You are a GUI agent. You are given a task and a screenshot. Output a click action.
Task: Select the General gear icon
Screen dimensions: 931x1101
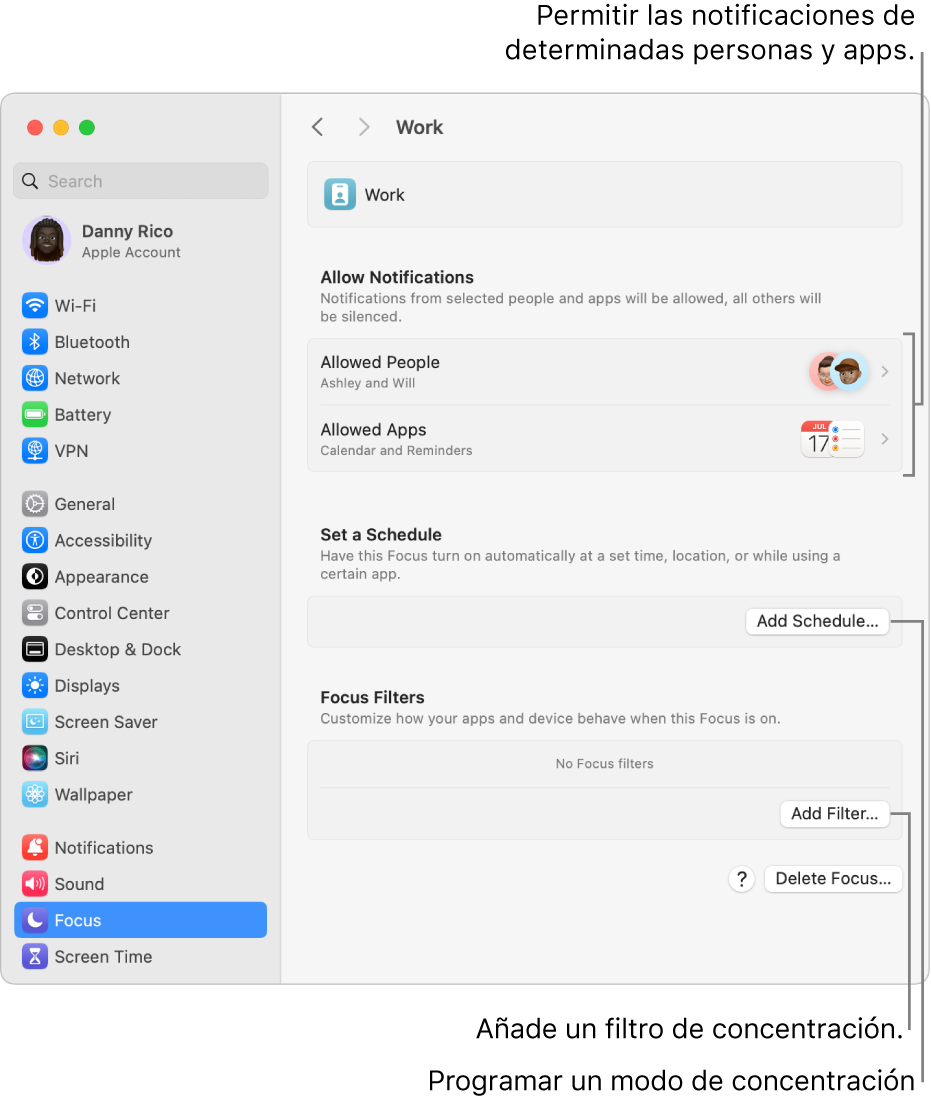click(x=34, y=504)
